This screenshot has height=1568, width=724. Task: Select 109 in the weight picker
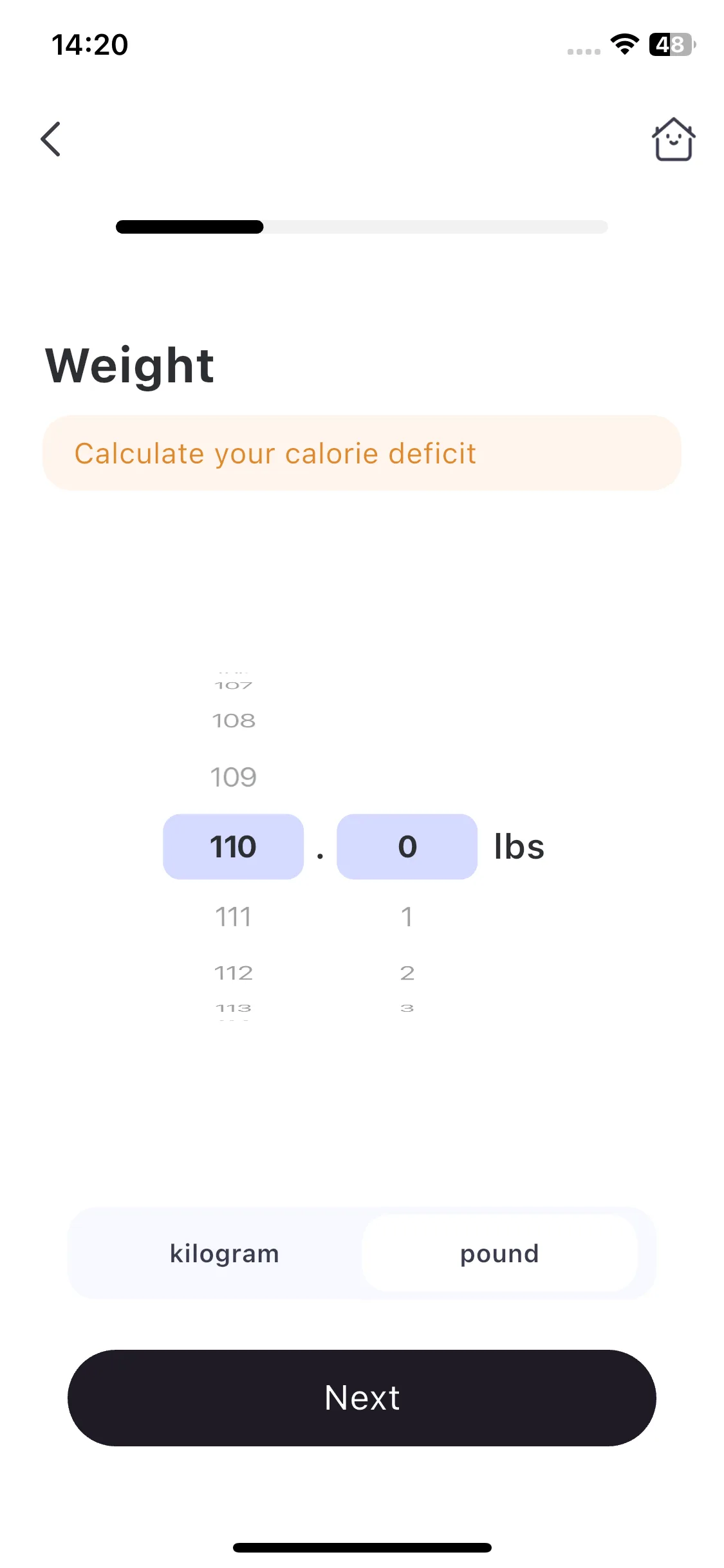tap(233, 777)
